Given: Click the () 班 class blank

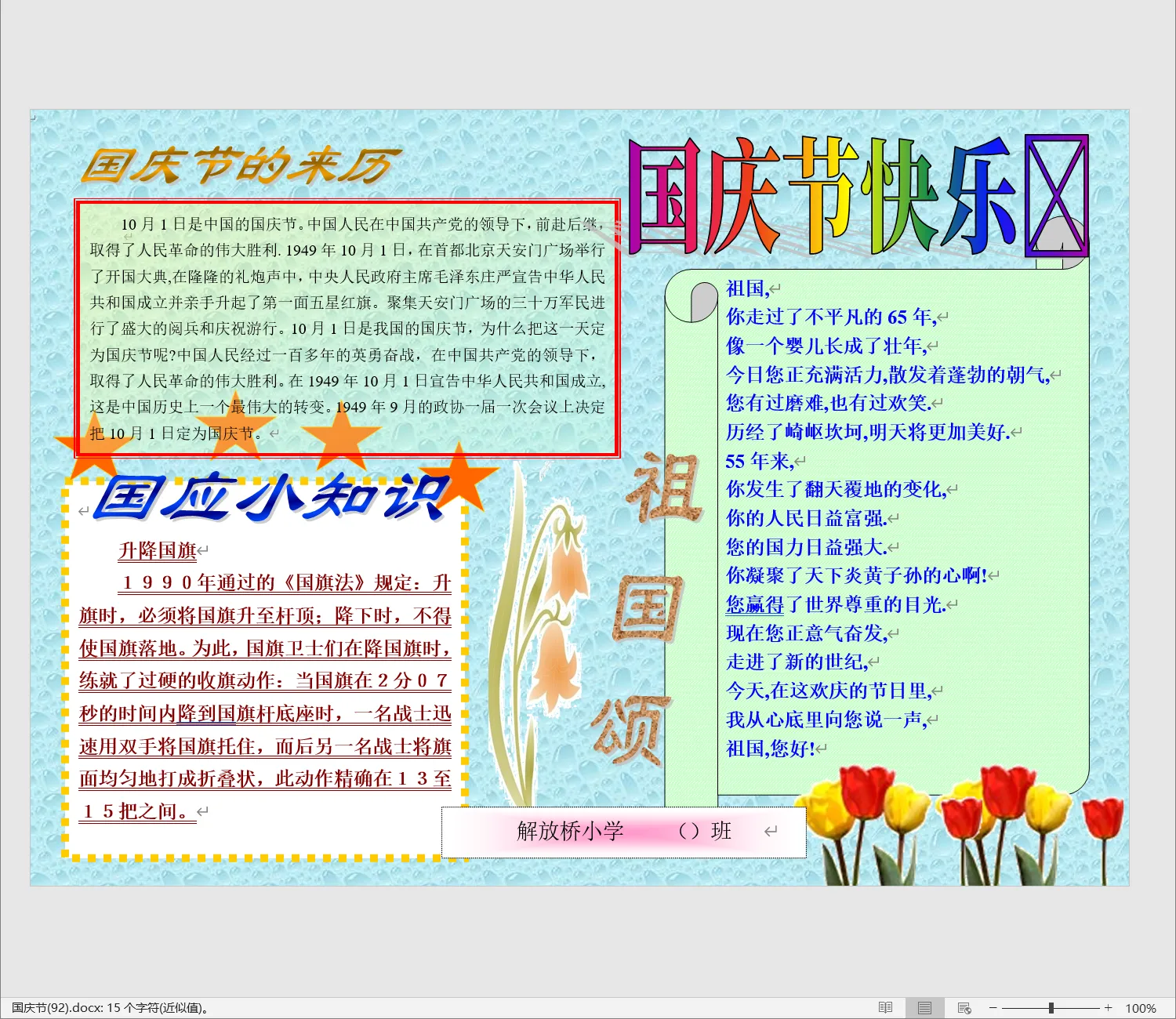Looking at the screenshot, I should (x=705, y=831).
